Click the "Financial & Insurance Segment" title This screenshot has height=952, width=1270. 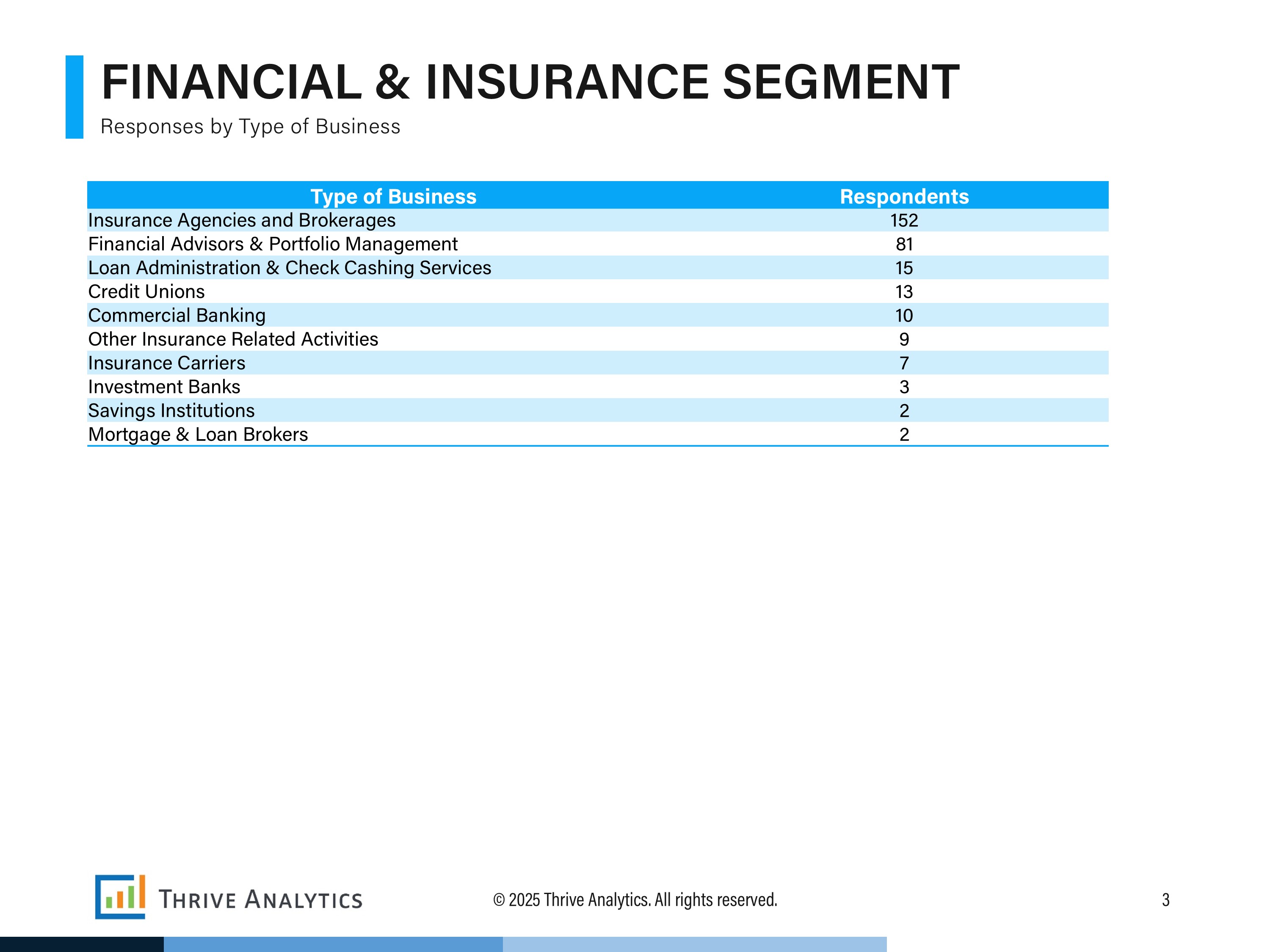529,82
